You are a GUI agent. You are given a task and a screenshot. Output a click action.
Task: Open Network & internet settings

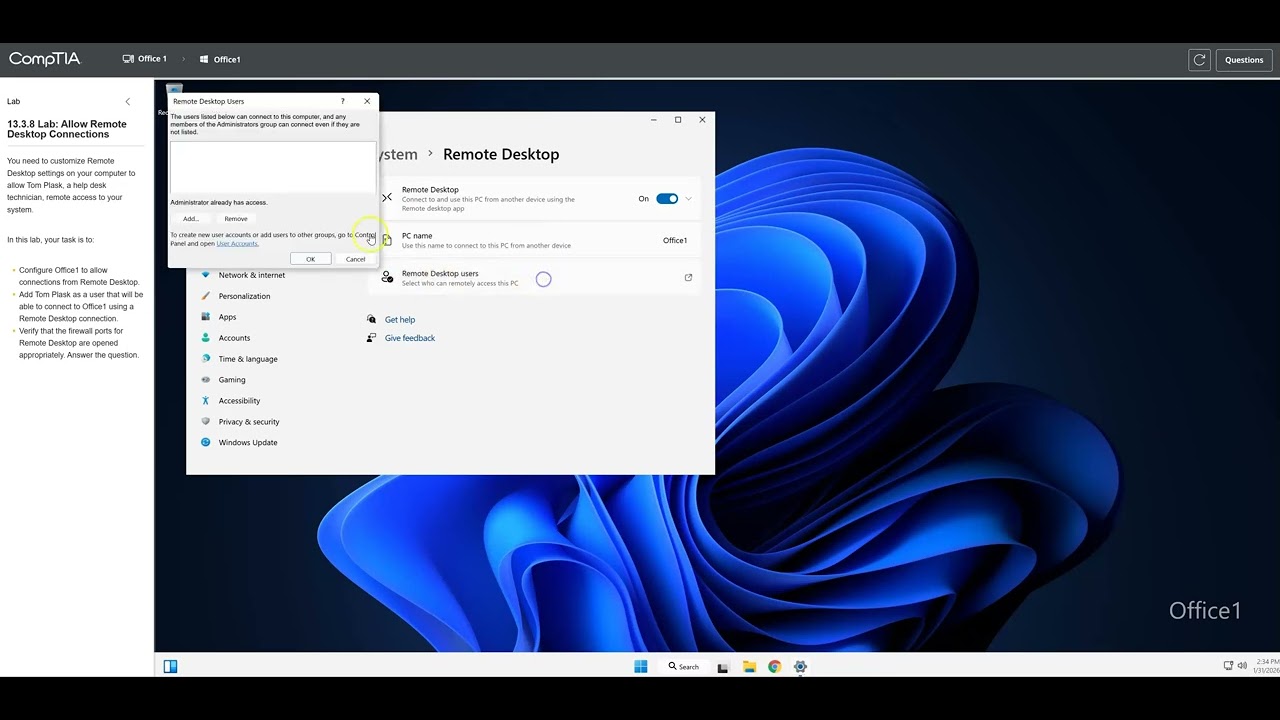click(x=252, y=275)
